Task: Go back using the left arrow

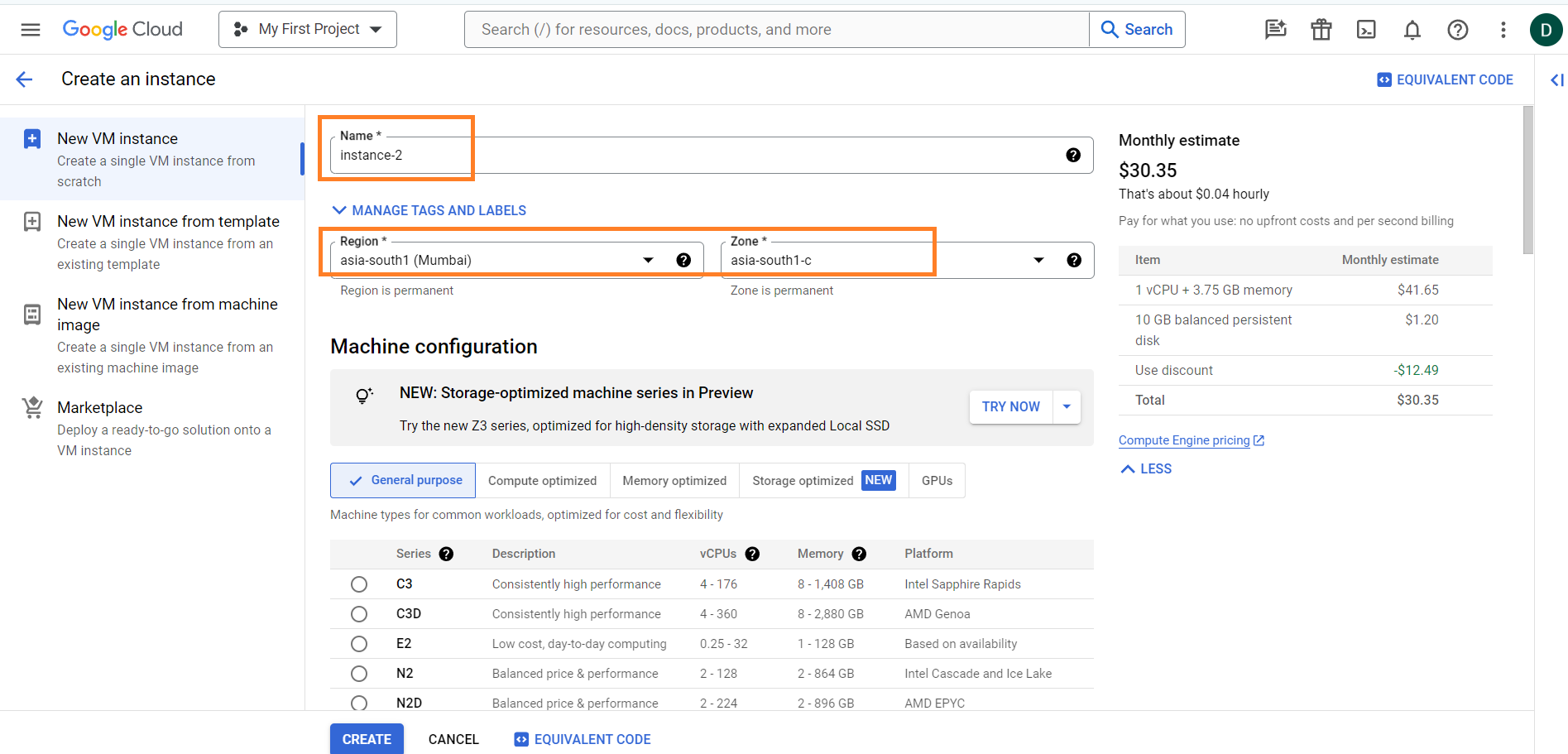Action: tap(25, 79)
